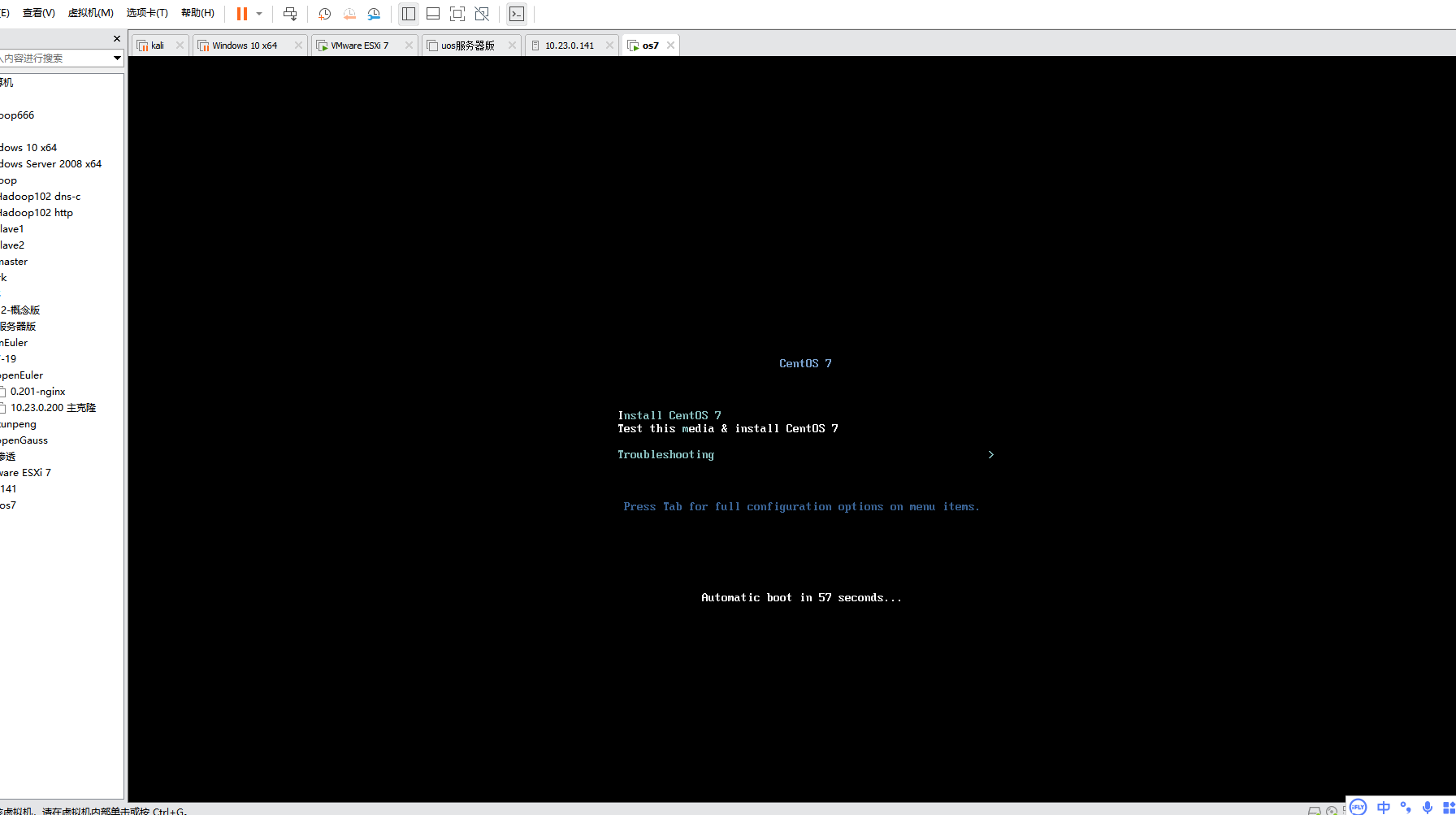The image size is (1456, 815).
Task: Enter full screen mode
Action: click(457, 14)
